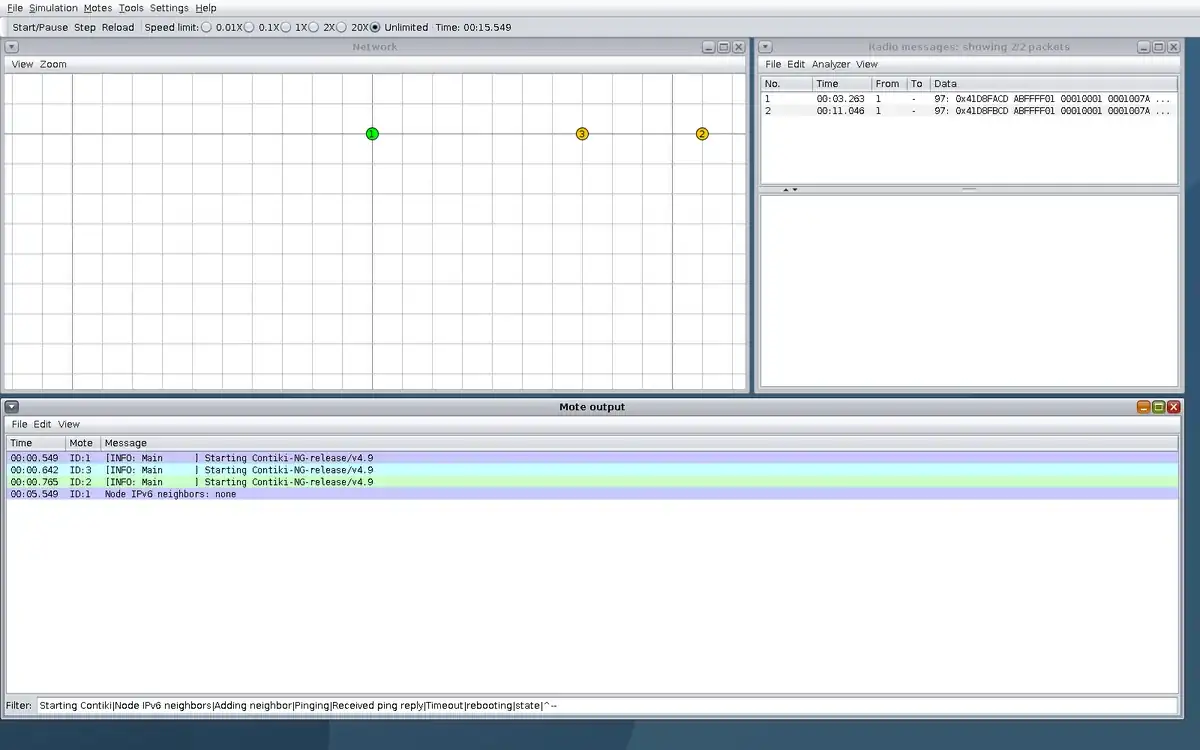1200x750 pixels.
Task: Select green mote 1 in the network
Action: pos(372,134)
